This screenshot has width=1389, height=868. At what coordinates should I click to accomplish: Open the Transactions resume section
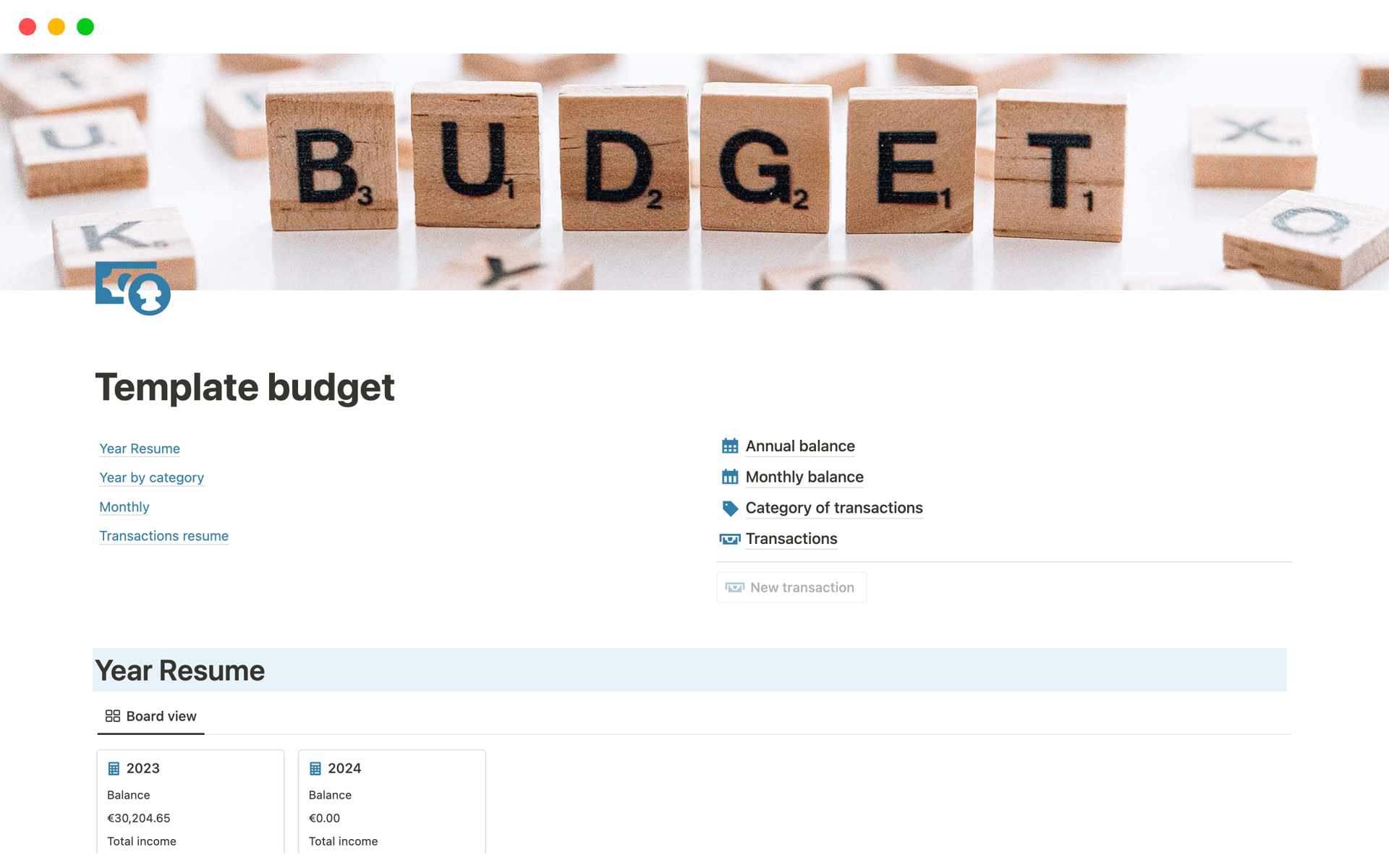point(163,536)
